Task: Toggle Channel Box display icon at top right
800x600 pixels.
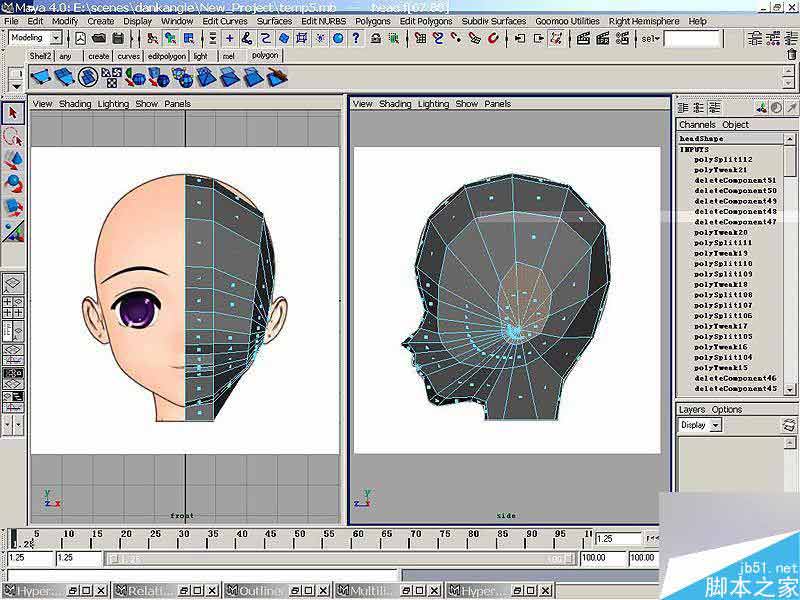Action: pyautogui.click(x=791, y=38)
